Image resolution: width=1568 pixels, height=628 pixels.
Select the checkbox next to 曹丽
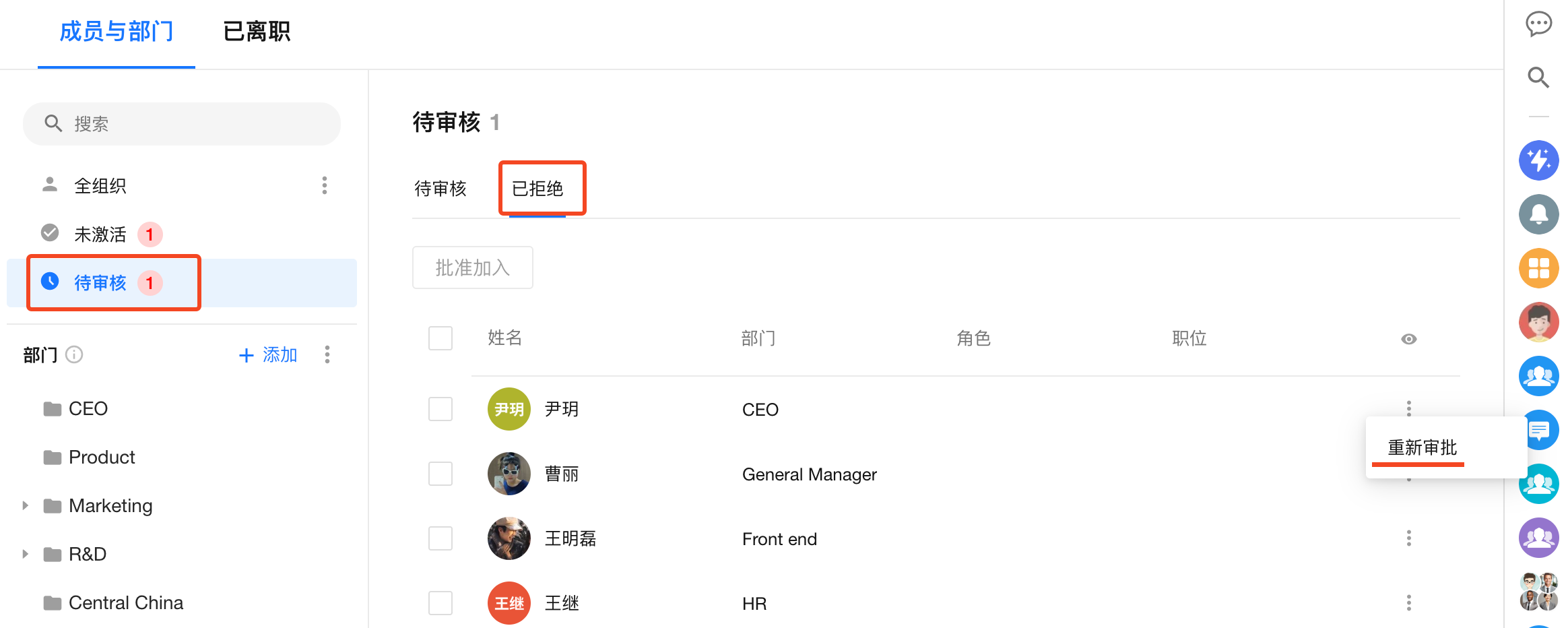click(x=440, y=474)
